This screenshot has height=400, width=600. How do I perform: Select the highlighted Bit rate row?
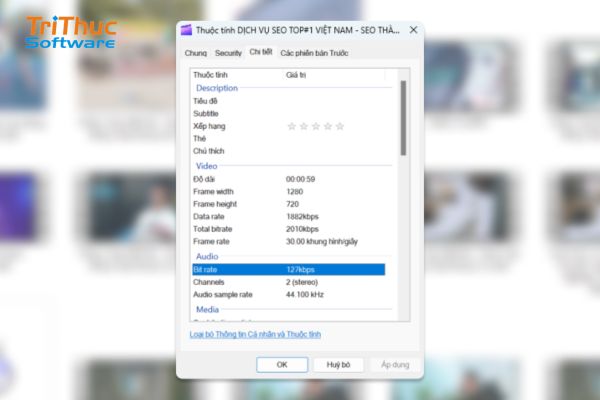click(x=289, y=269)
